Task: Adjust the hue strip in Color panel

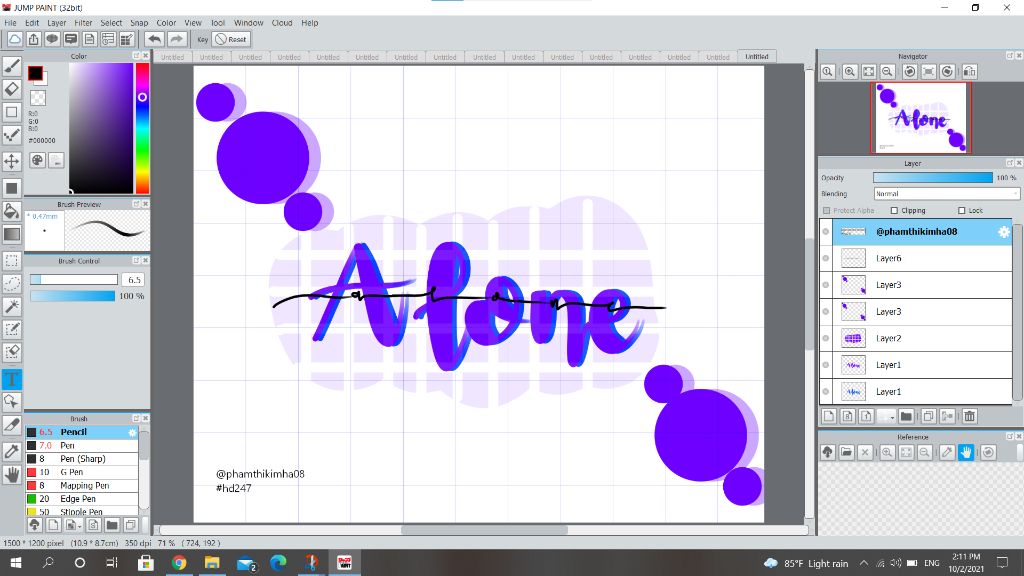Action: point(142,128)
